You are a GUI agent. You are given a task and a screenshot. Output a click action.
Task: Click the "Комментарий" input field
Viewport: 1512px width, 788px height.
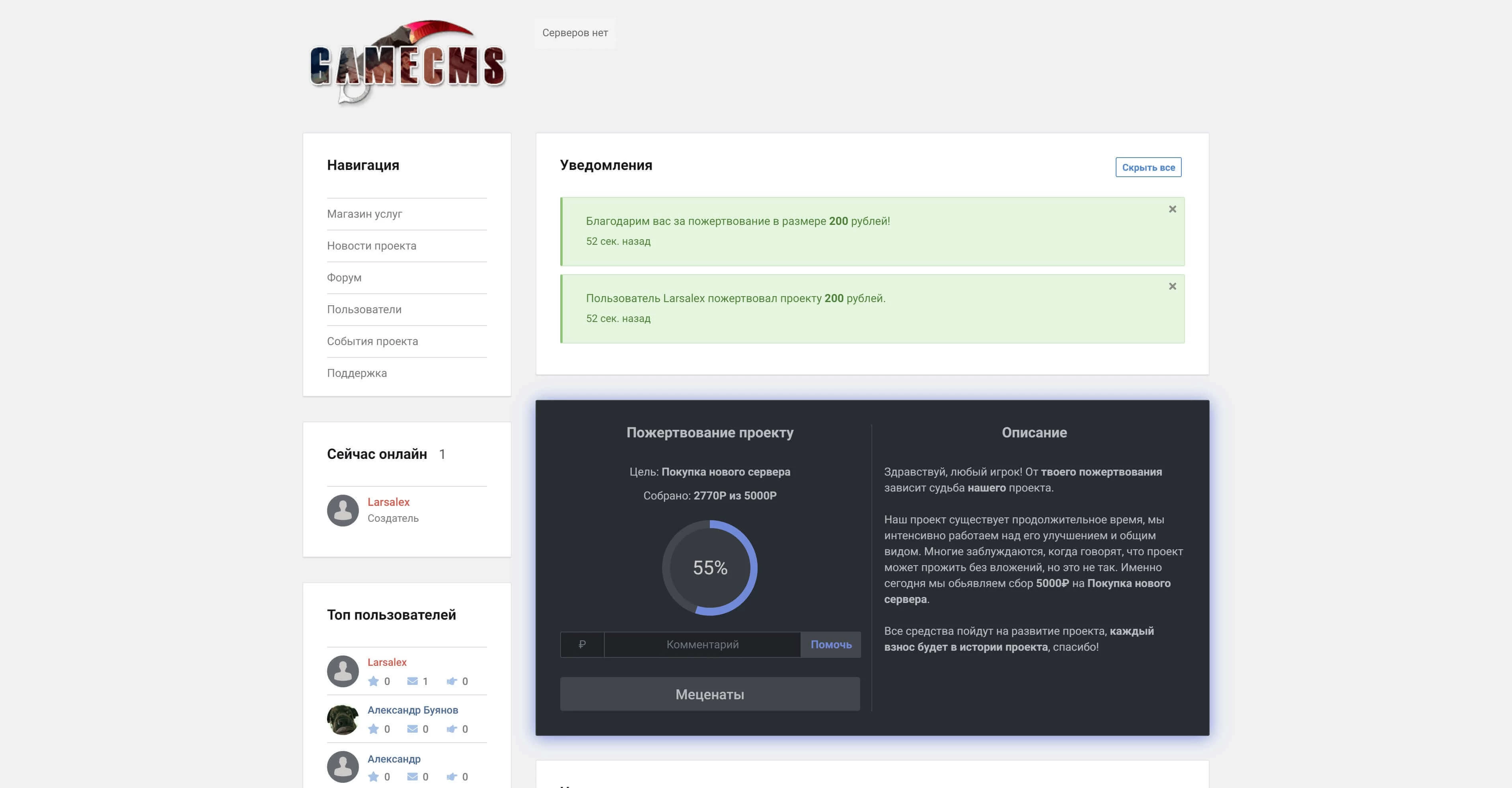pos(703,644)
